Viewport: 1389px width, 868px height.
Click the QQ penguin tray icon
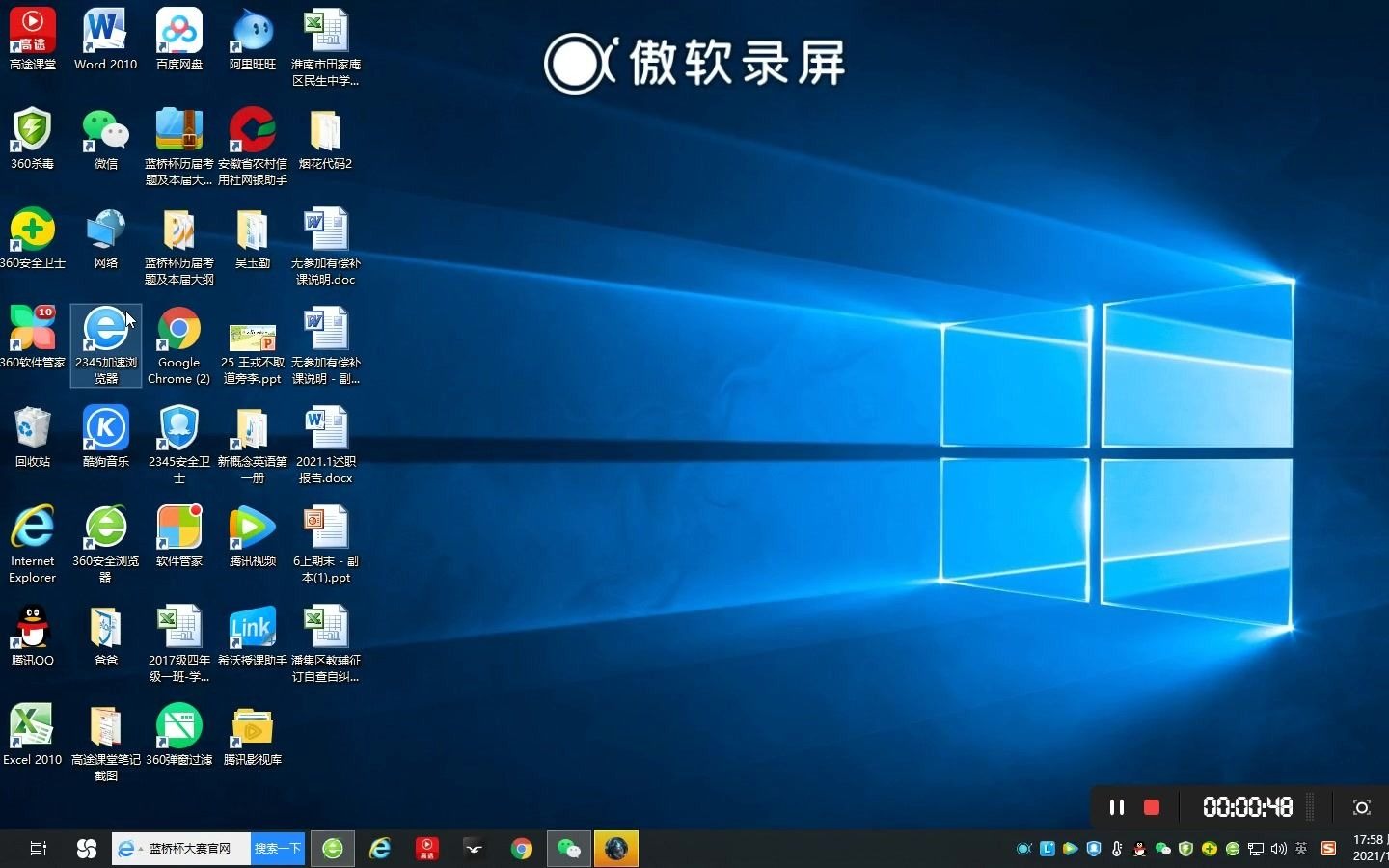click(x=1140, y=850)
